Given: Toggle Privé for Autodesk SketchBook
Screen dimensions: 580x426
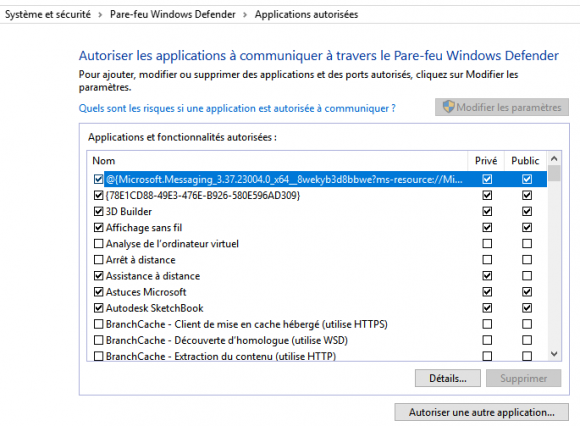Looking at the screenshot, I should pos(487,308).
